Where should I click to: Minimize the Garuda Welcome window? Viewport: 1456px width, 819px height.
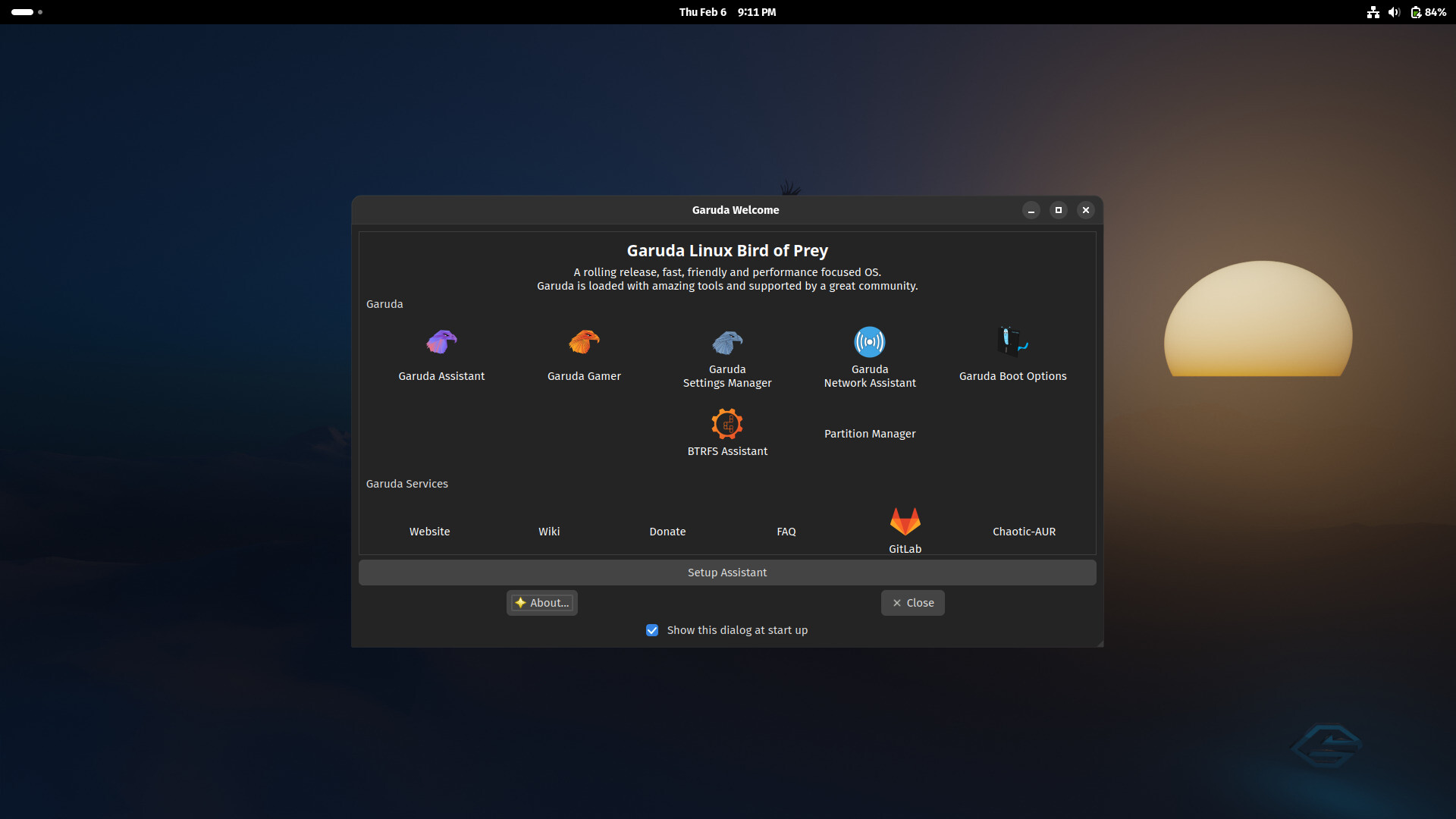point(1031,210)
